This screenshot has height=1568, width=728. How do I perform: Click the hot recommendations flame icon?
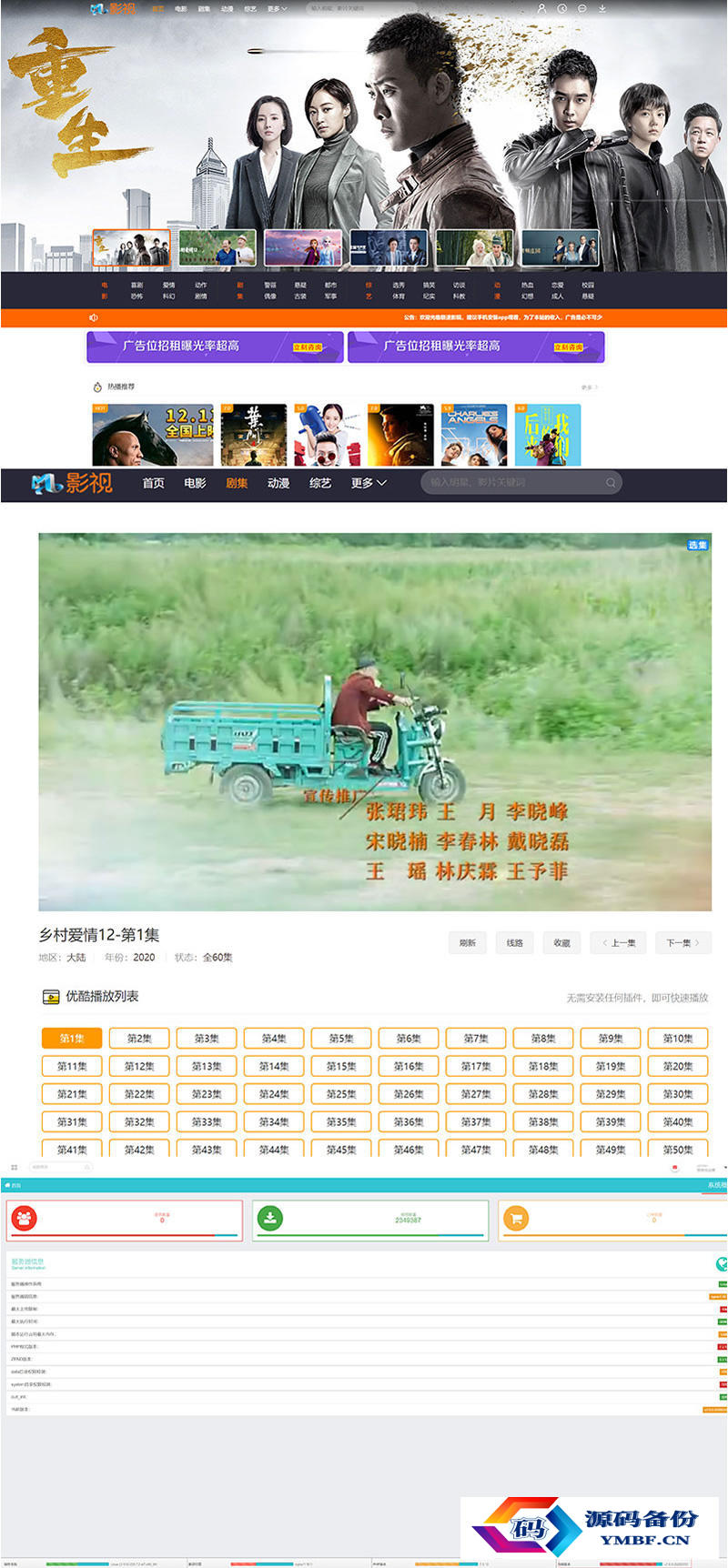point(97,387)
